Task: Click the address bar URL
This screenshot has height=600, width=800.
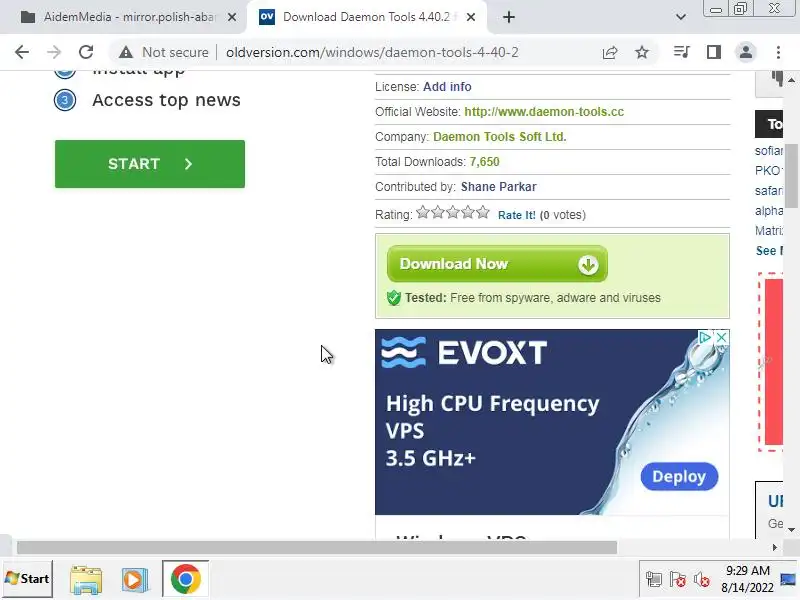Action: click(372, 53)
